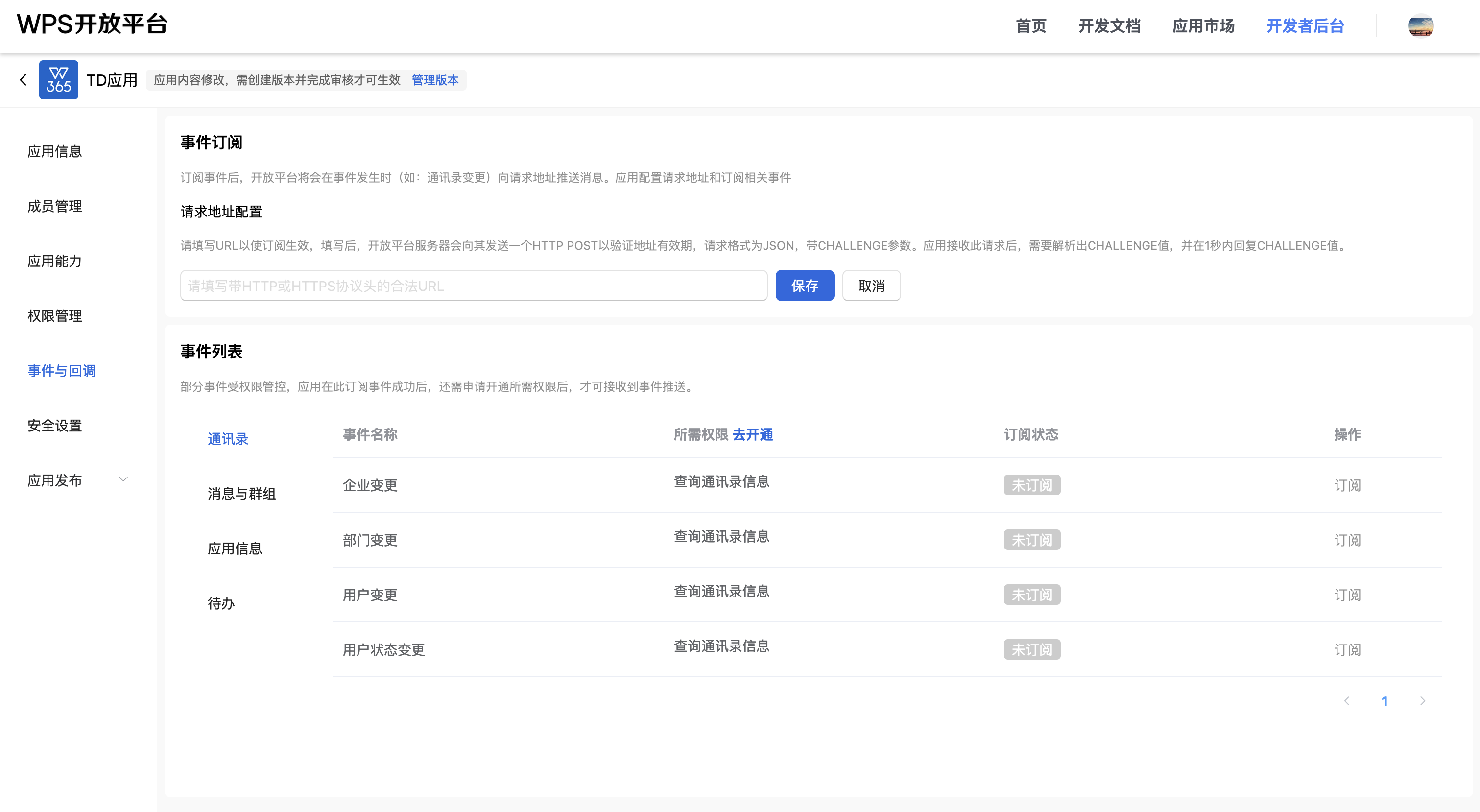
Task: Switch to 待办 event category tab
Action: [221, 603]
